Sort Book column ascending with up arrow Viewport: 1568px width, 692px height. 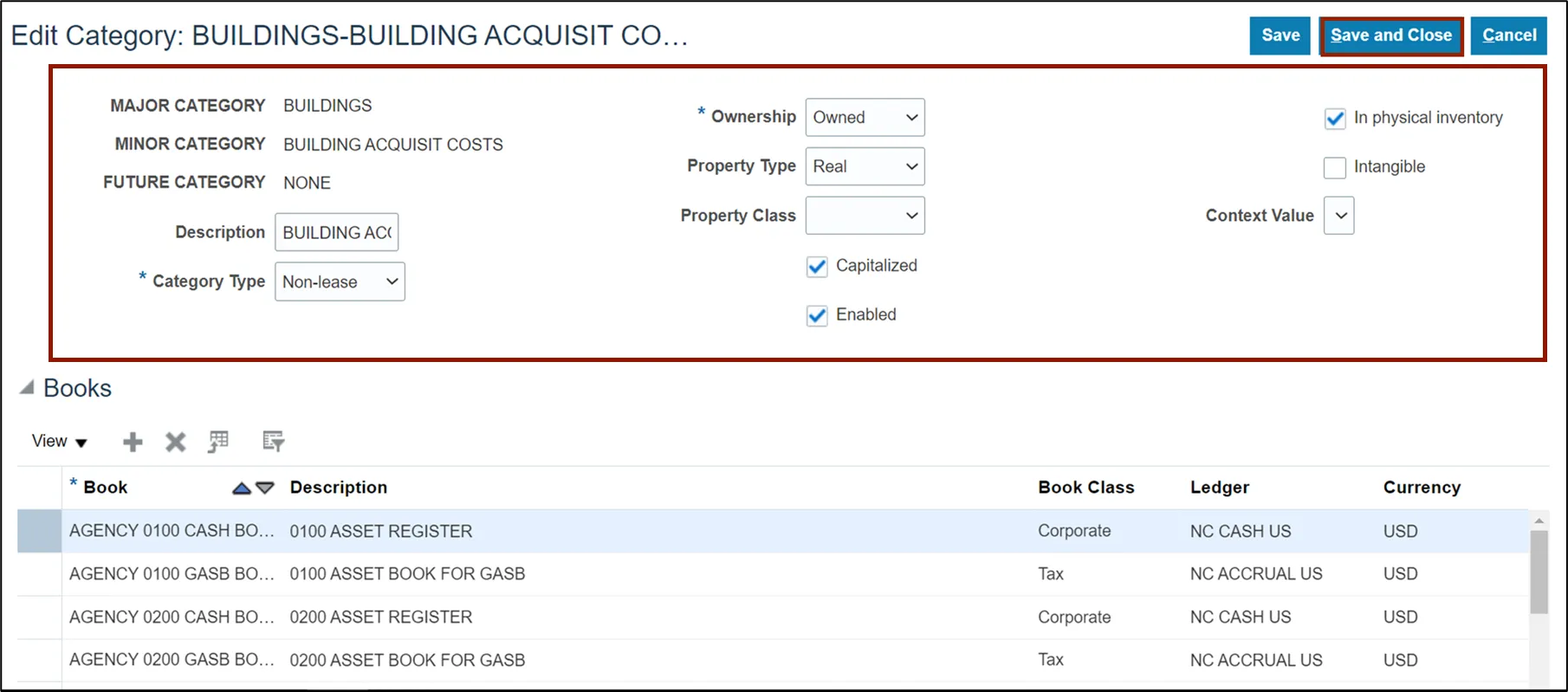click(x=242, y=488)
